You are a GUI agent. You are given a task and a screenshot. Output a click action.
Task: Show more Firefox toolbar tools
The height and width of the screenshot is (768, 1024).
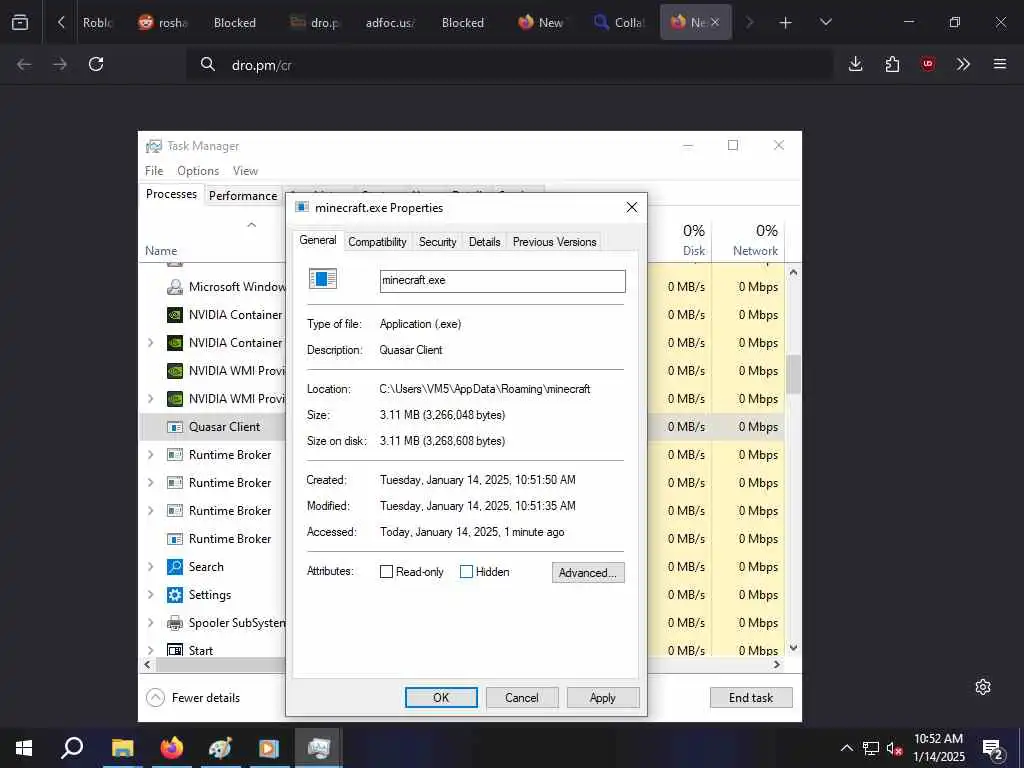[963, 64]
